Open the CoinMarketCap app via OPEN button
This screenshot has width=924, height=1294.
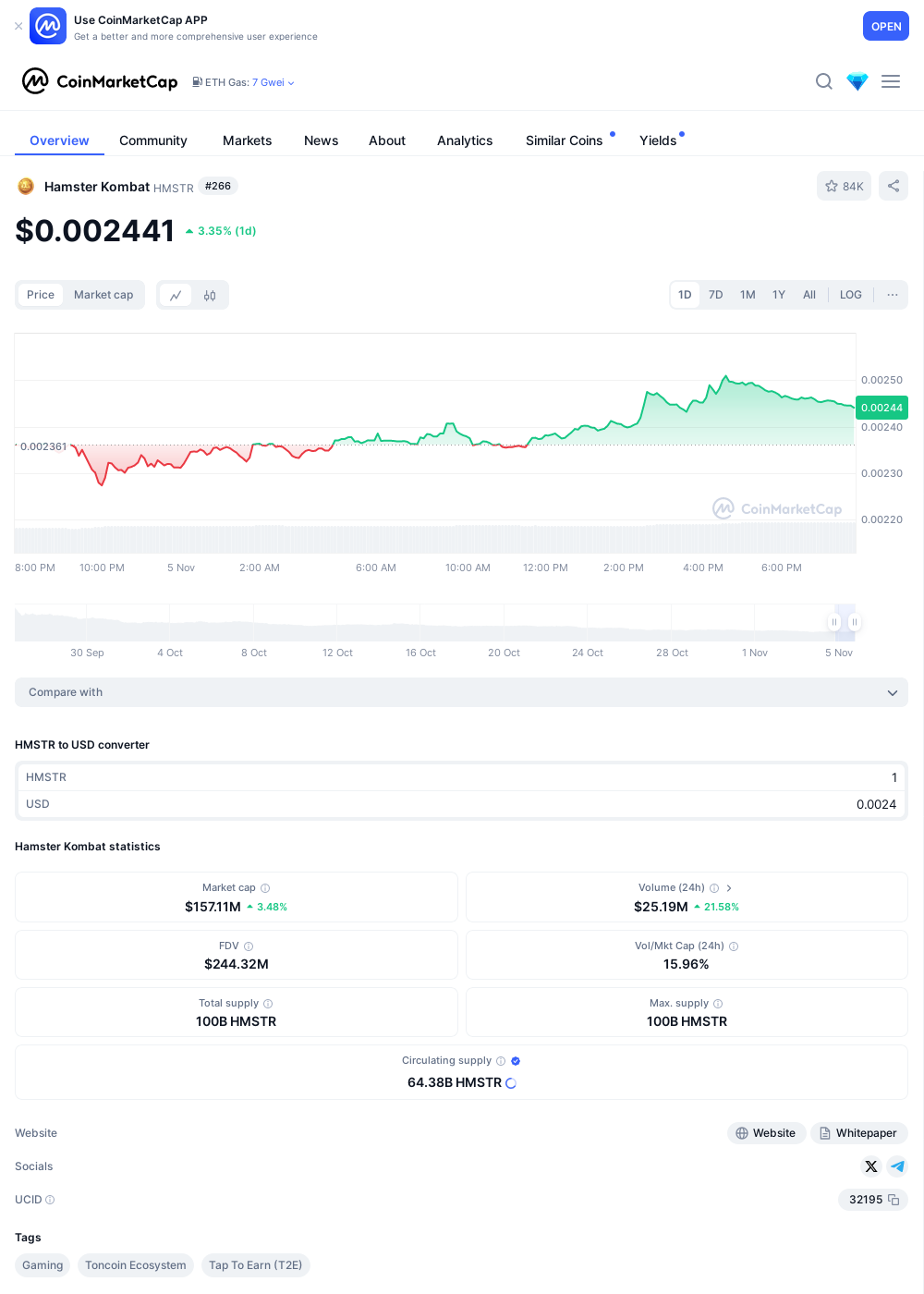coord(886,26)
